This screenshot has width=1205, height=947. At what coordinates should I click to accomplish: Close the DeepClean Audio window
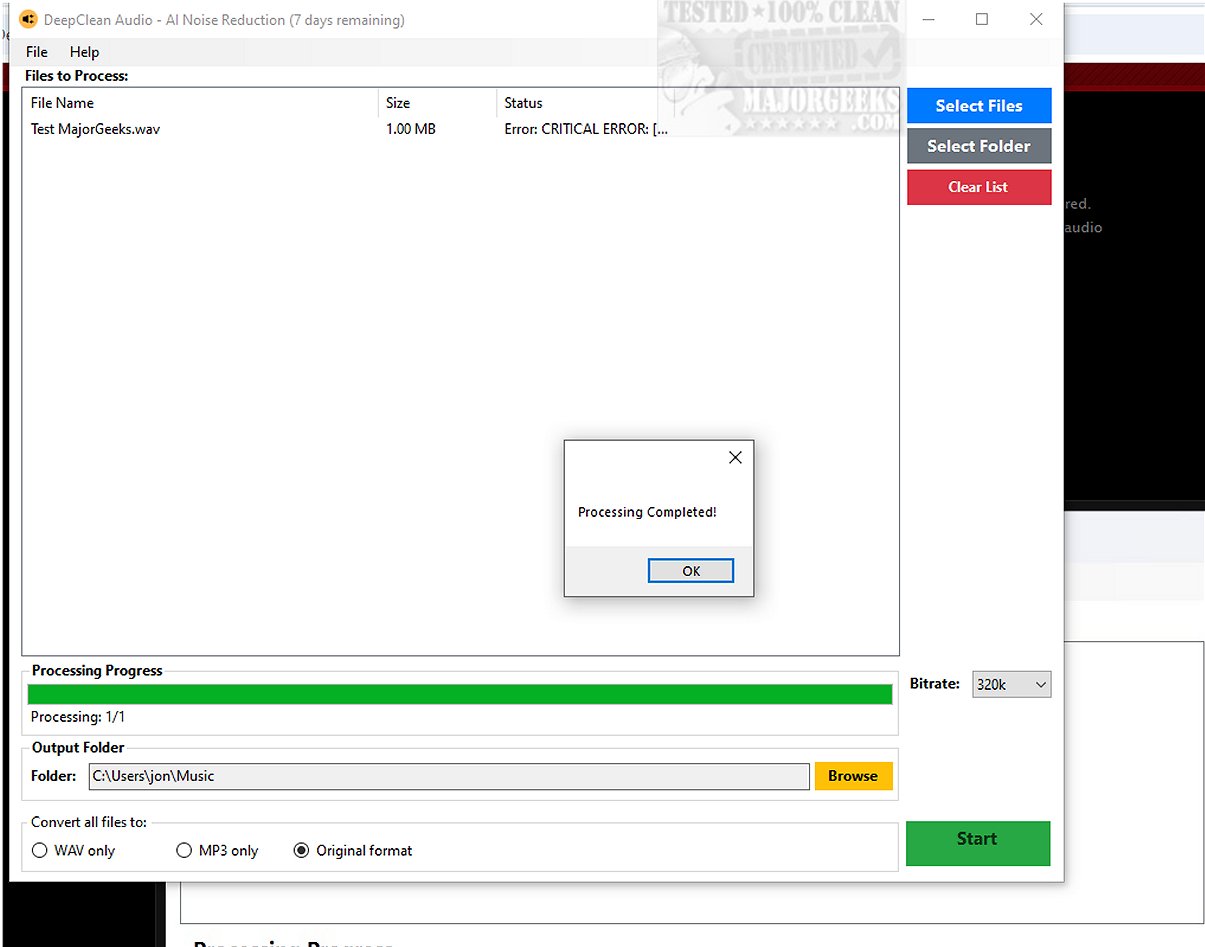(x=1036, y=19)
